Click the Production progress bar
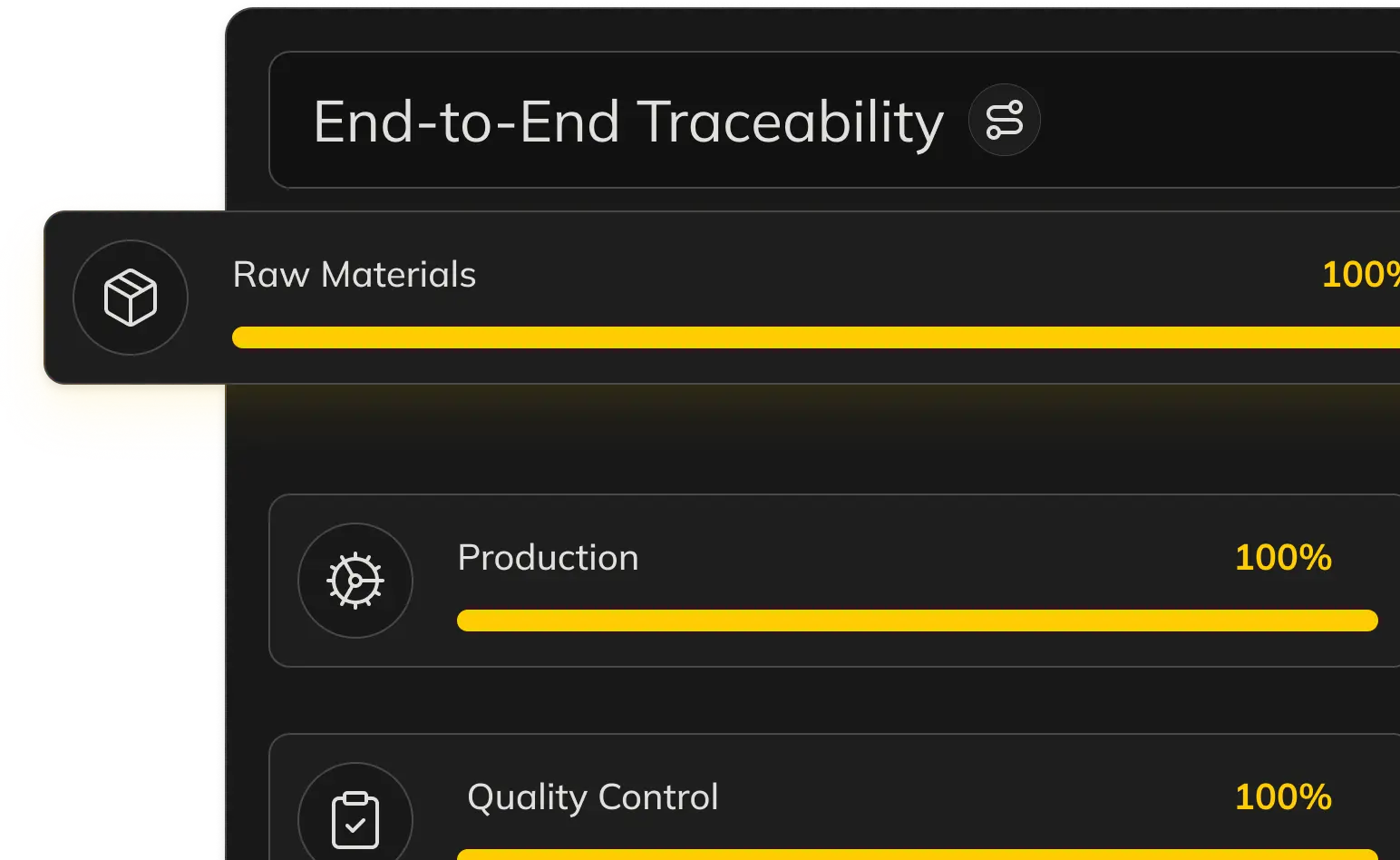1400x860 pixels. tap(916, 621)
